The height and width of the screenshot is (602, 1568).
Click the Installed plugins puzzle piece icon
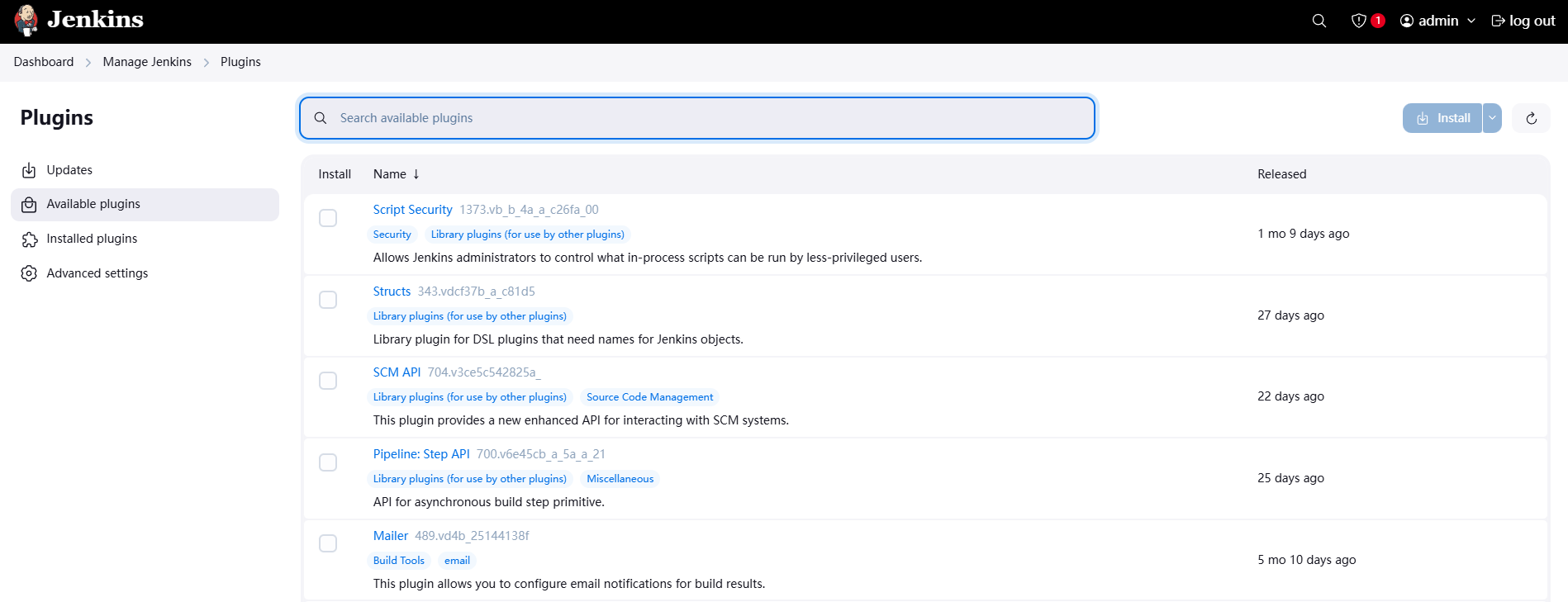coord(29,239)
